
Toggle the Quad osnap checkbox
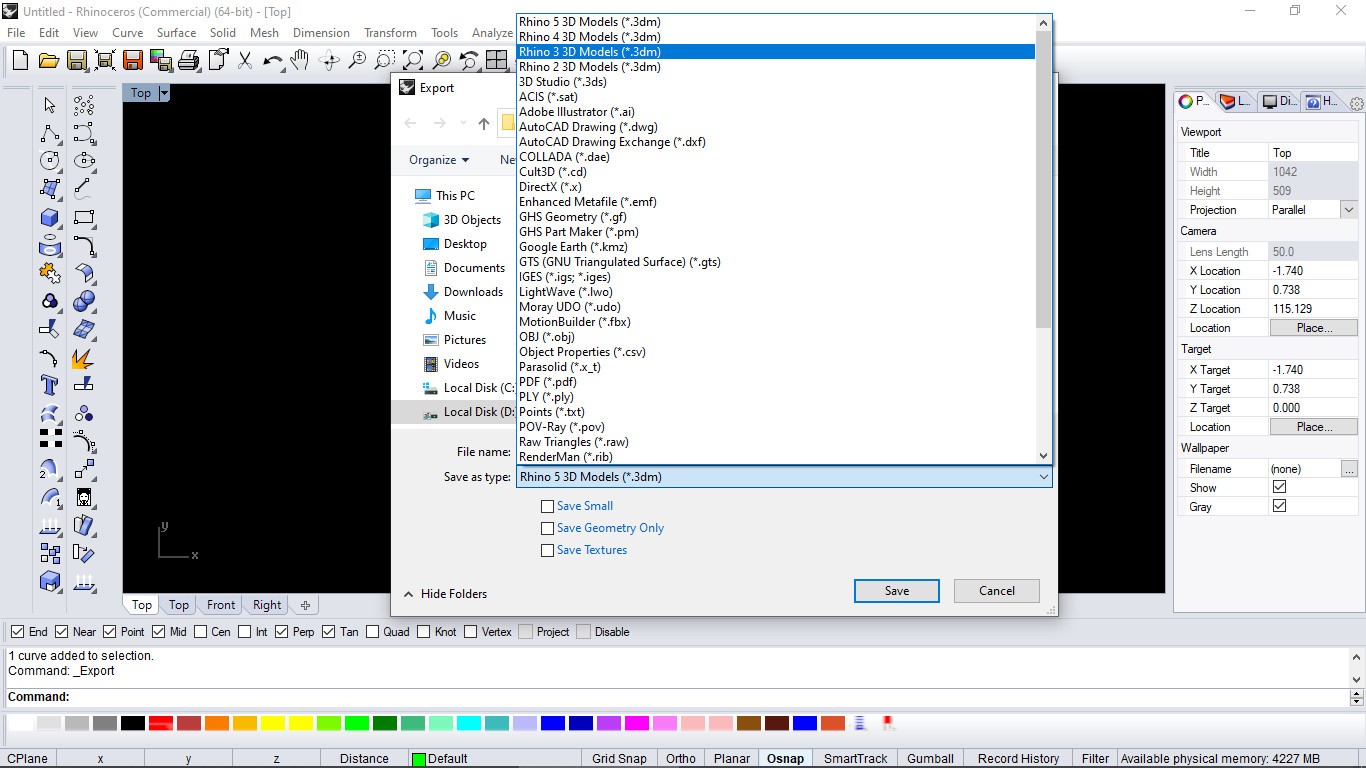click(x=373, y=632)
